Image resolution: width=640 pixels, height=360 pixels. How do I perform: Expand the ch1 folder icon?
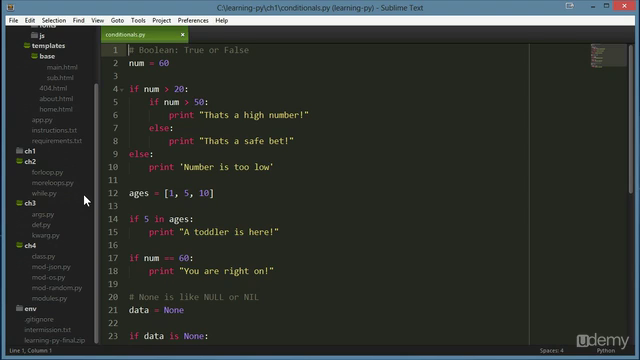tap(19, 151)
